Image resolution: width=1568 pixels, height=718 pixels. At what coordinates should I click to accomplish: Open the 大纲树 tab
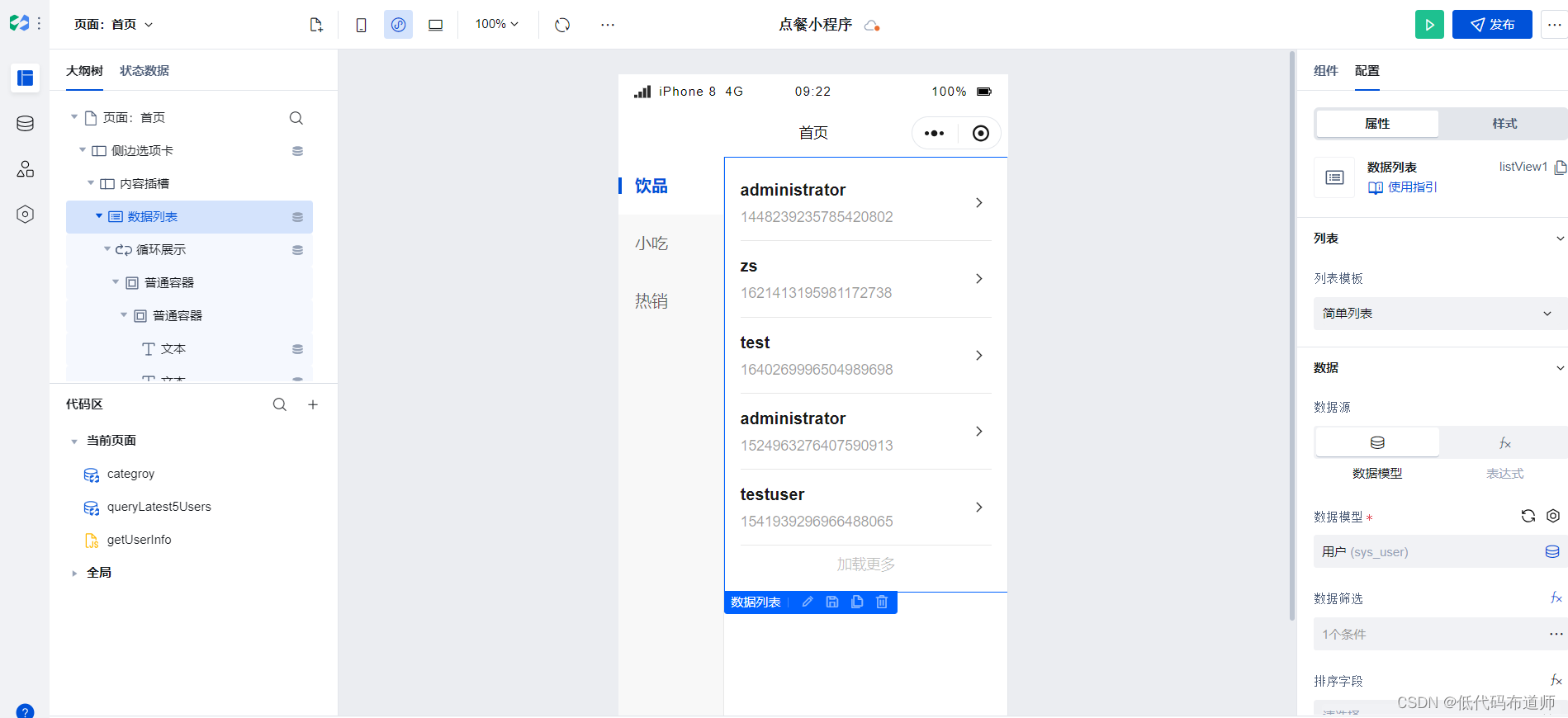[84, 71]
